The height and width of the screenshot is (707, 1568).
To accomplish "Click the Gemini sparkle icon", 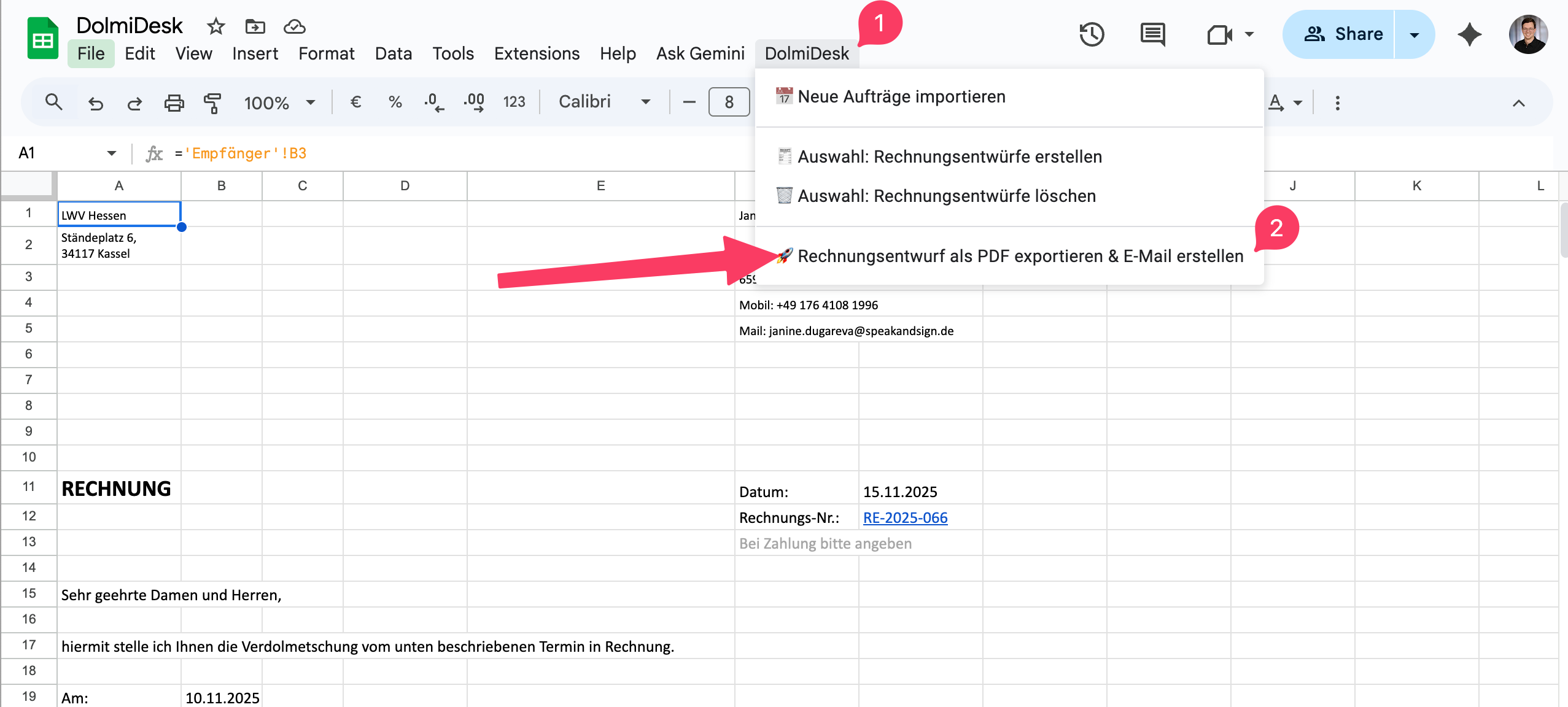I will click(1470, 34).
